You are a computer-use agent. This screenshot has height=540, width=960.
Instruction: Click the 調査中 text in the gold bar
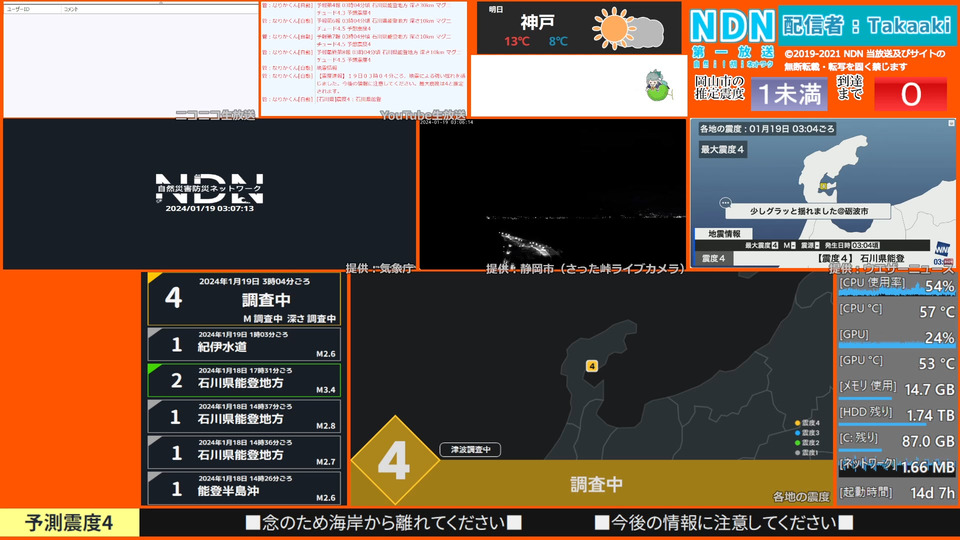[x=596, y=484]
